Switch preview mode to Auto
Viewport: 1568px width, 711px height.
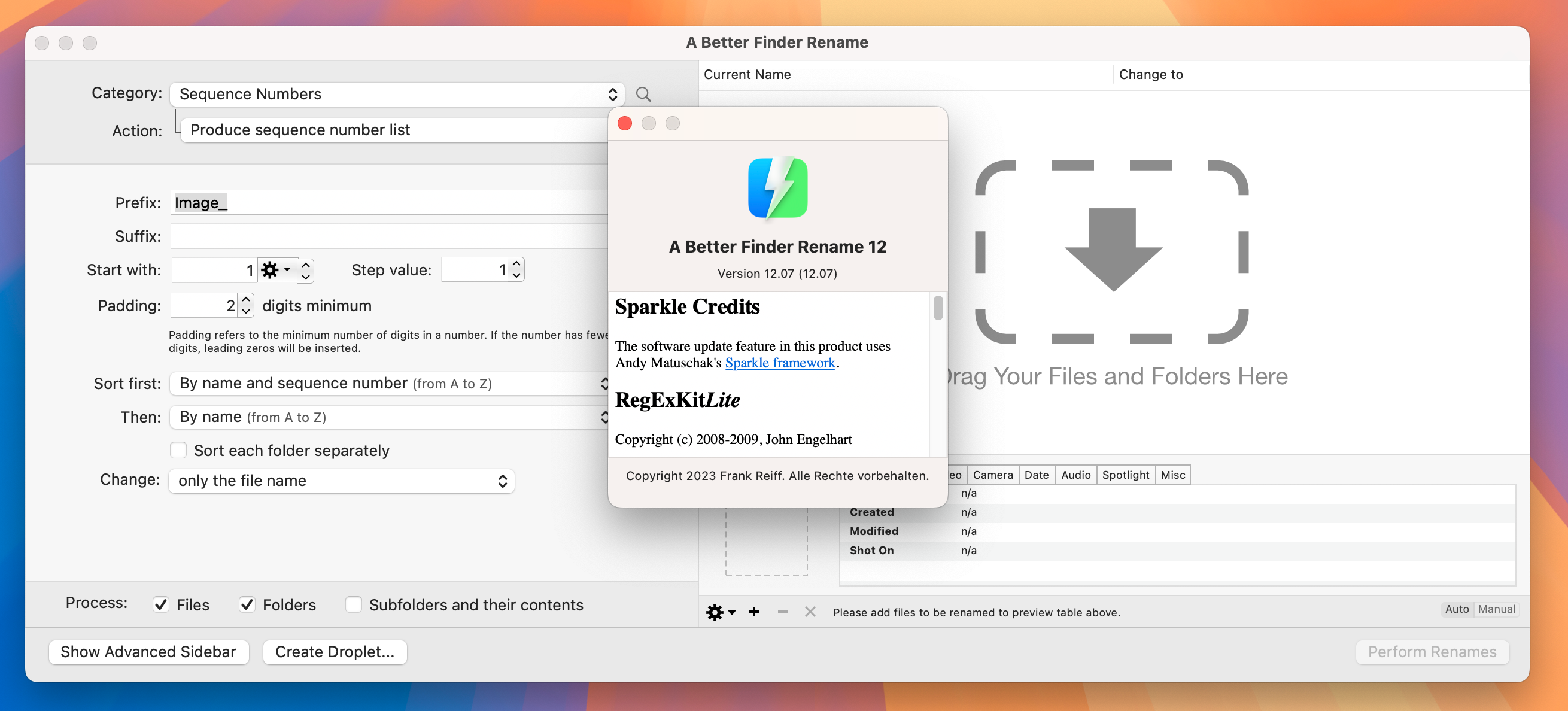click(1457, 609)
